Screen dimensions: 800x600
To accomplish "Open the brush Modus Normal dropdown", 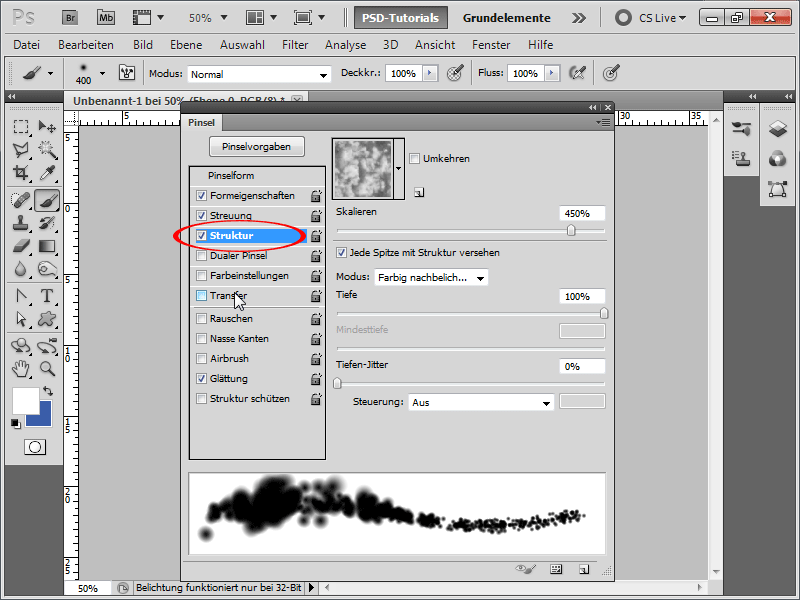I will 259,74.
